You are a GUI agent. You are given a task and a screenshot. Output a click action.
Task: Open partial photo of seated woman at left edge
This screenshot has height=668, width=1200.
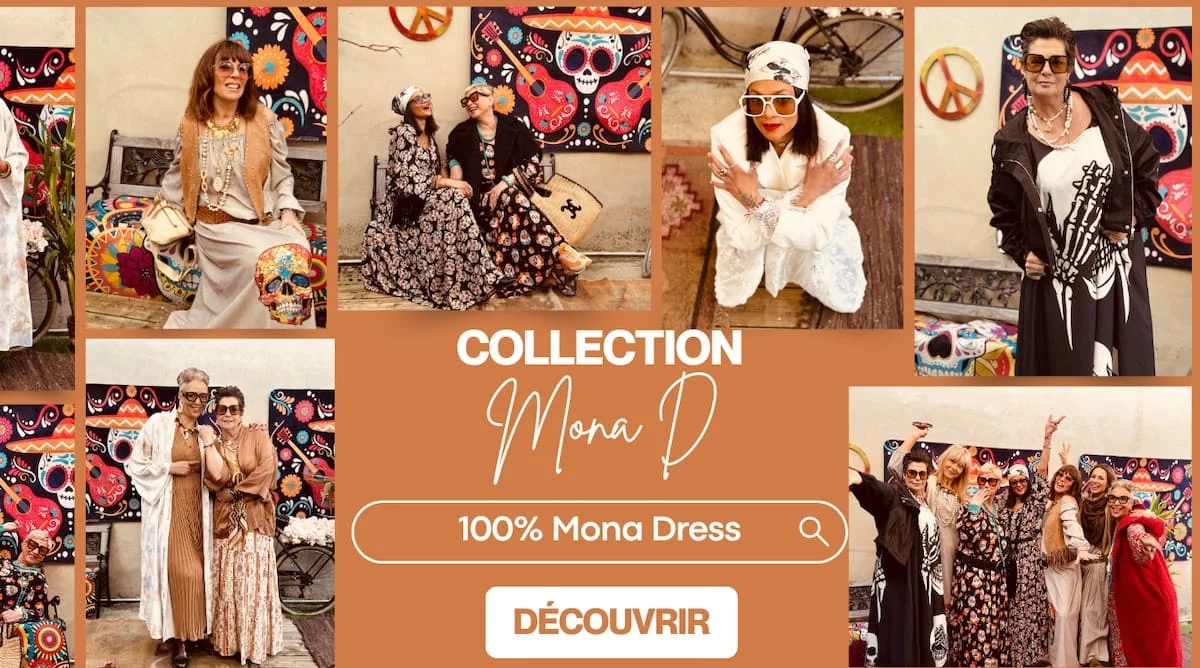pos(37,536)
